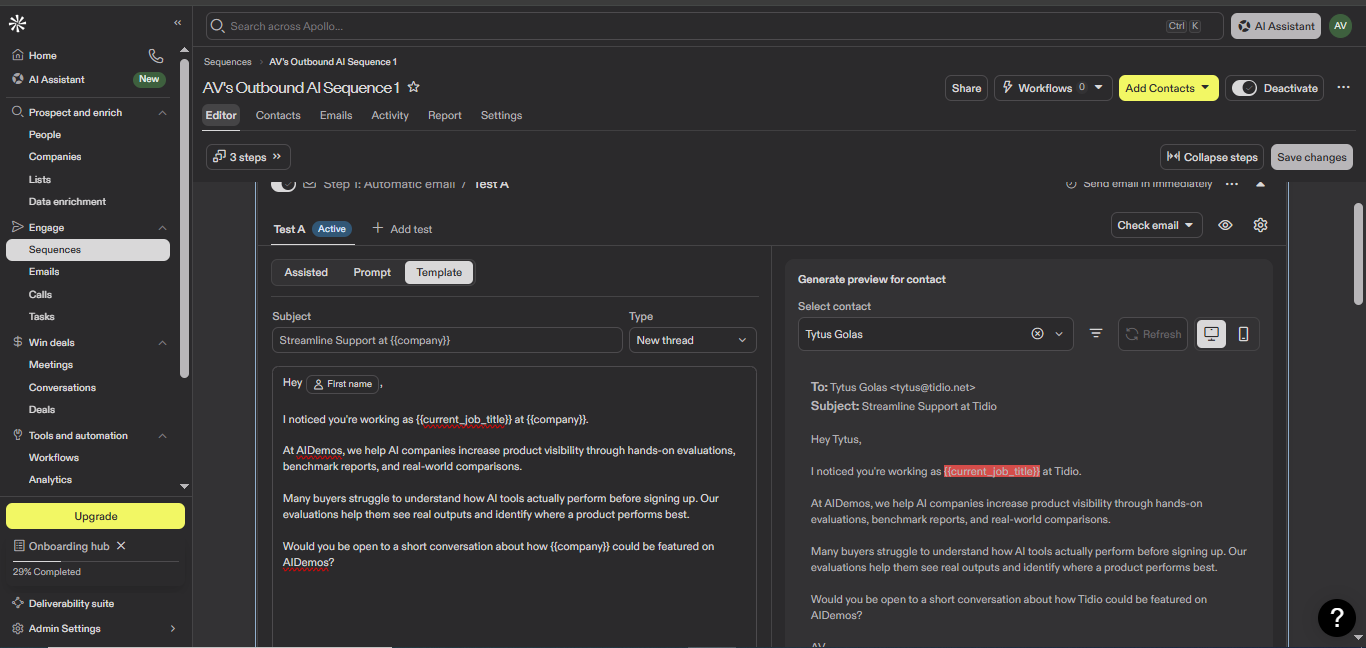Open Workflows in sidebar

tap(54, 458)
